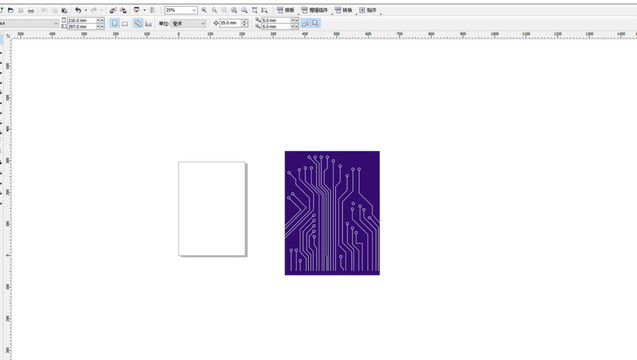The image size is (637, 360).
Task: Click the Zoom Out magnifier icon
Action: (x=214, y=10)
